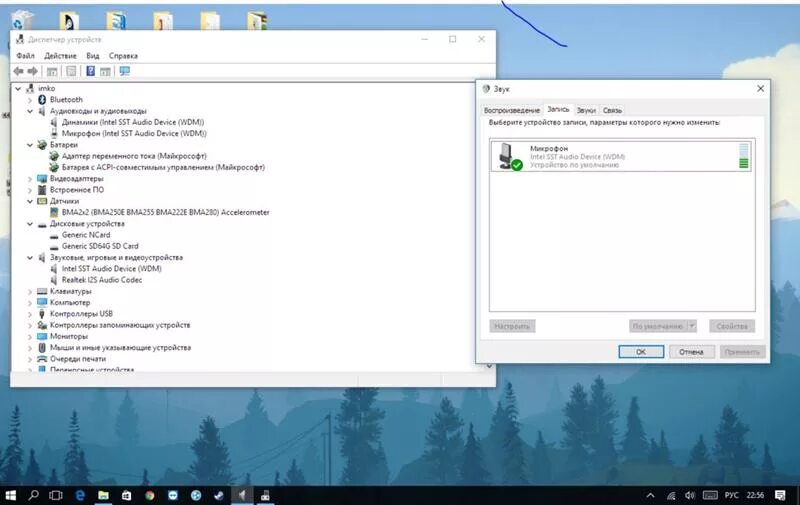Switch to the Воспроизведение tab
Image resolution: width=800 pixels, height=505 pixels.
(512, 110)
